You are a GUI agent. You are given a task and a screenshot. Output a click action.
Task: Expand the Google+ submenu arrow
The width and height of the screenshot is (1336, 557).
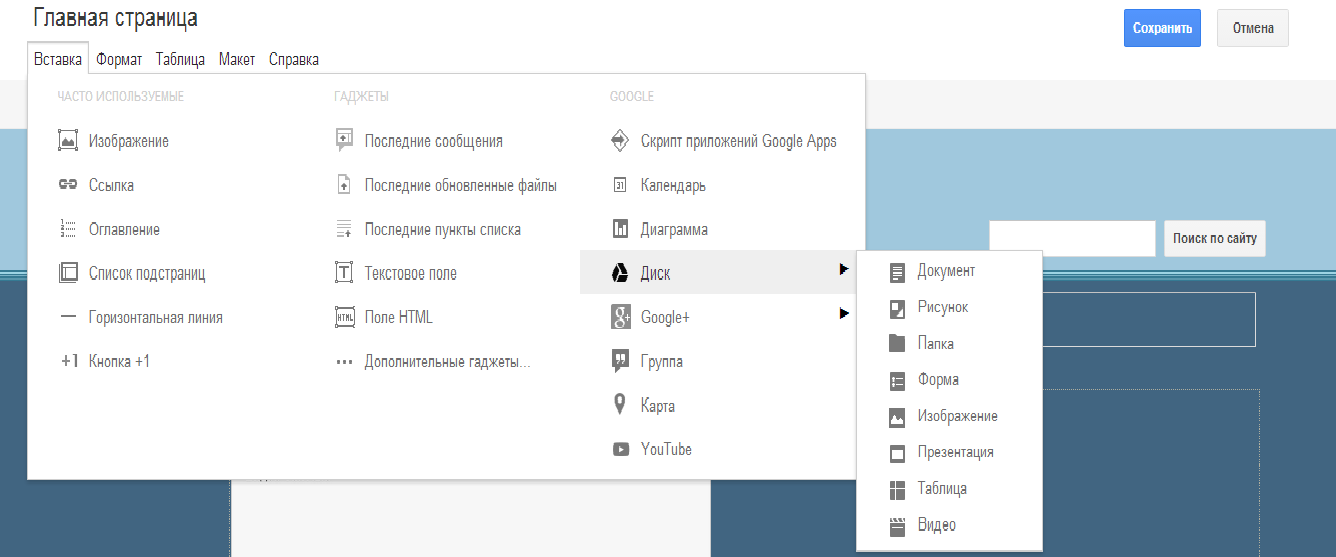click(844, 314)
